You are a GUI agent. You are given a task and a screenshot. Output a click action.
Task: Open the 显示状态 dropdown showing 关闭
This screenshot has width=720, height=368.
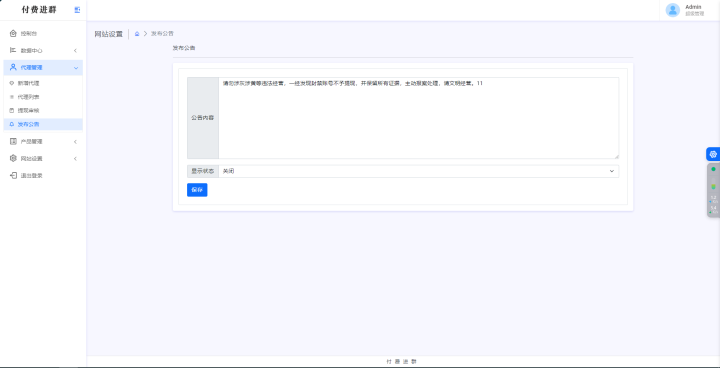click(x=418, y=171)
